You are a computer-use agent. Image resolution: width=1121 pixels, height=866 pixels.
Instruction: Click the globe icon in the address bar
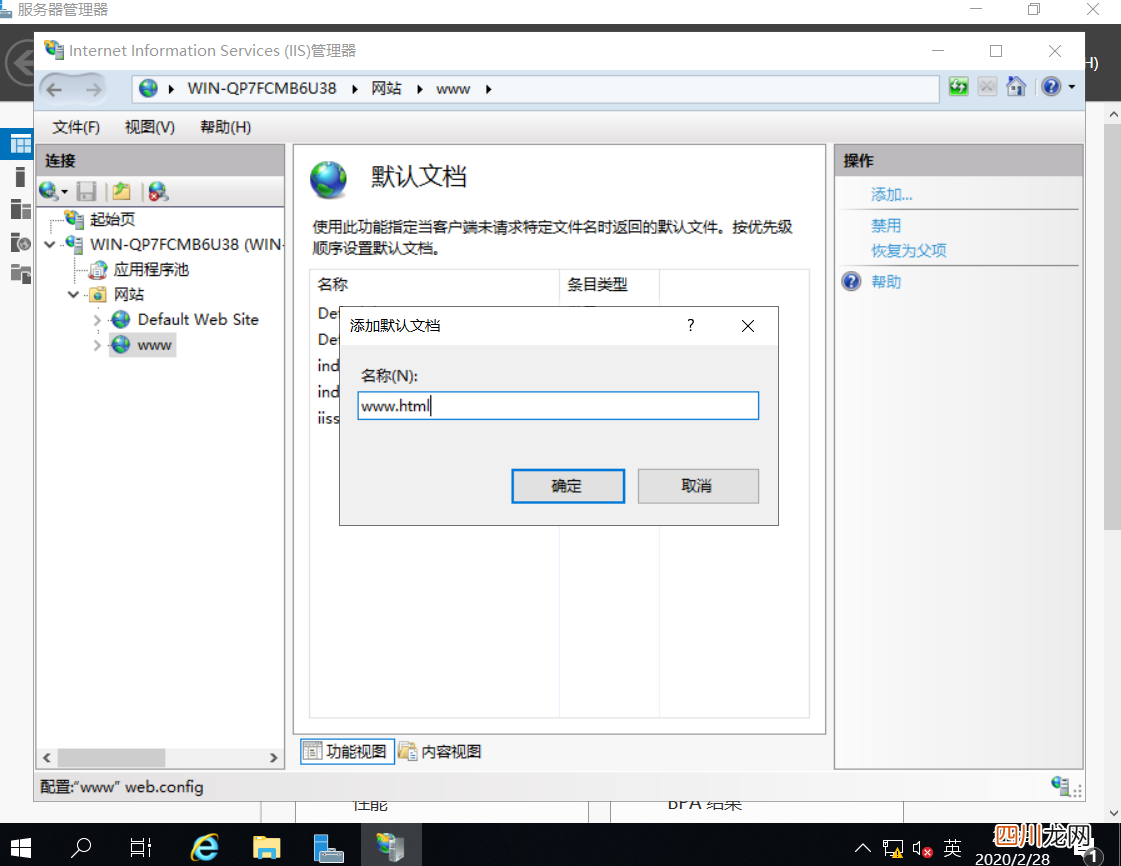(148, 89)
